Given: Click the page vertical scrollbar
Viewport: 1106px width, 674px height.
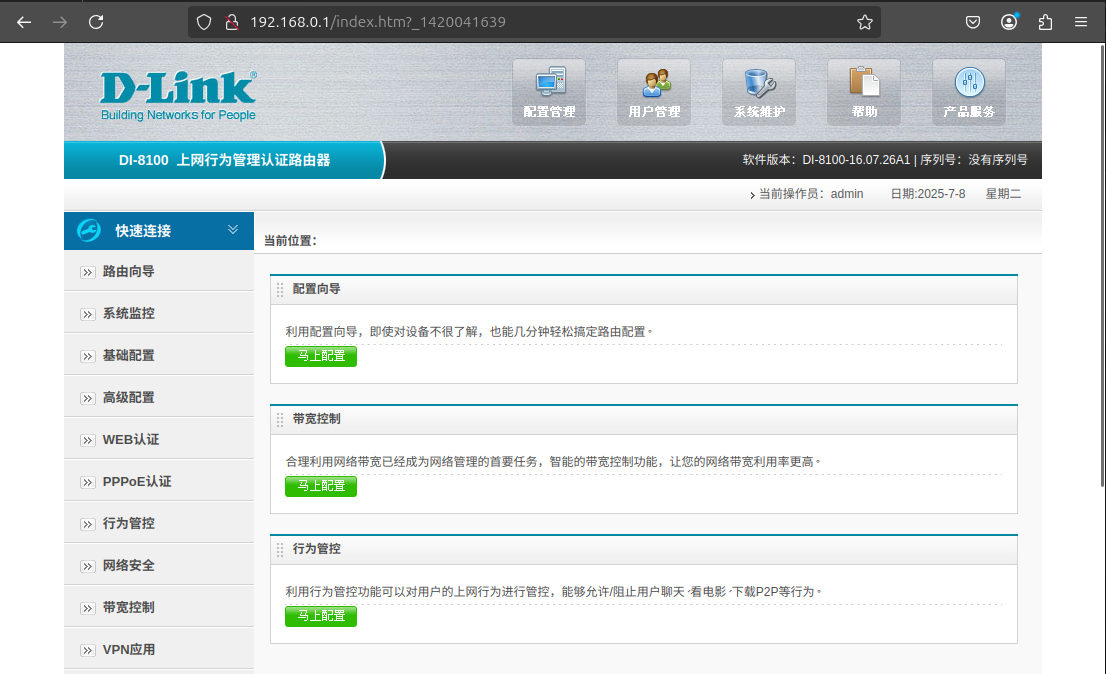Looking at the screenshot, I should (x=1102, y=265).
